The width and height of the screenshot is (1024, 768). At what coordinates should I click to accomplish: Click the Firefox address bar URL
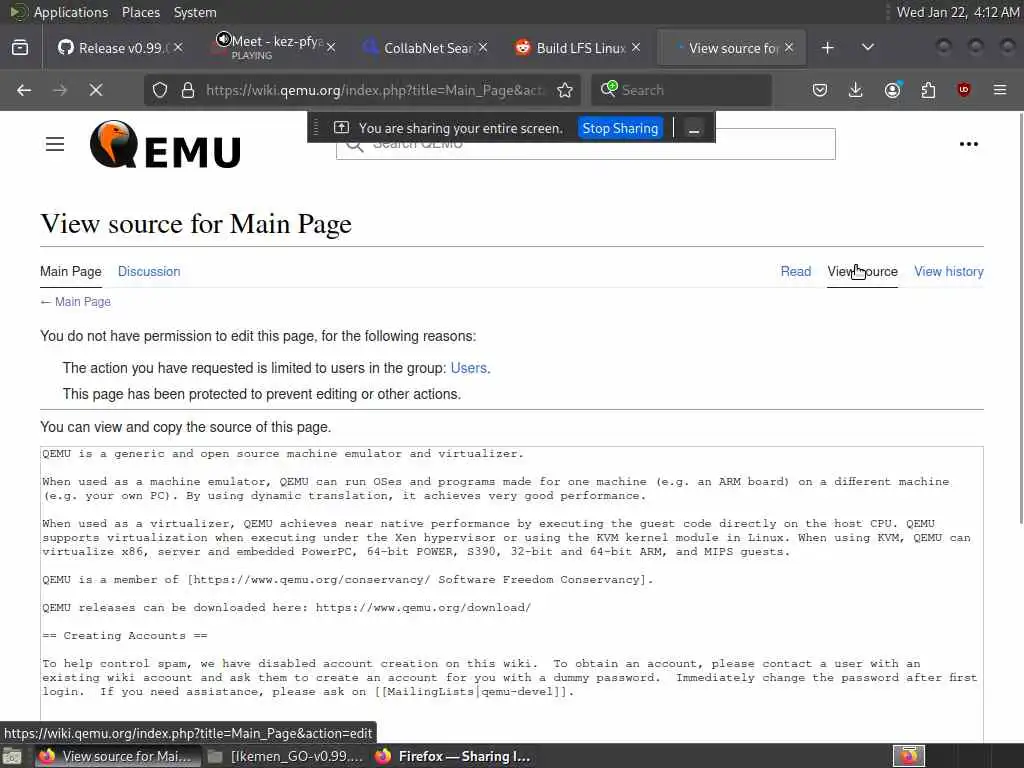click(374, 90)
